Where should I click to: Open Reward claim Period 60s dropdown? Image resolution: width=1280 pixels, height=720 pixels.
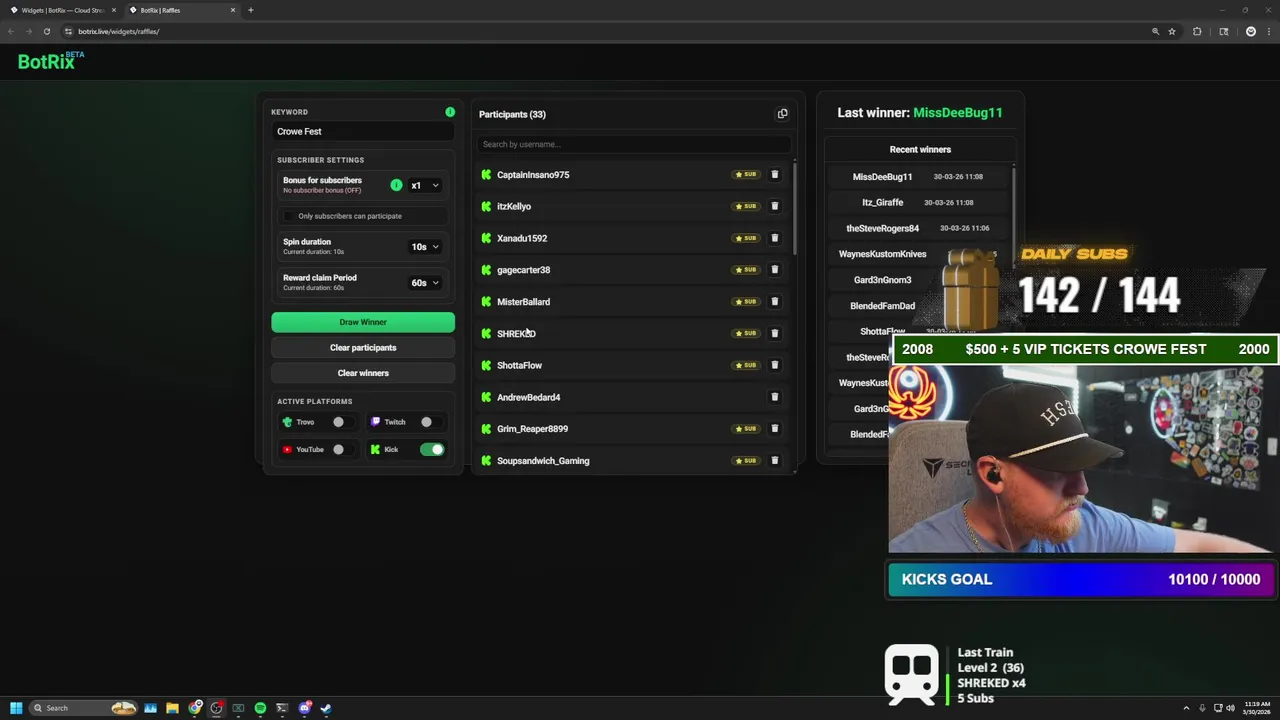point(425,283)
